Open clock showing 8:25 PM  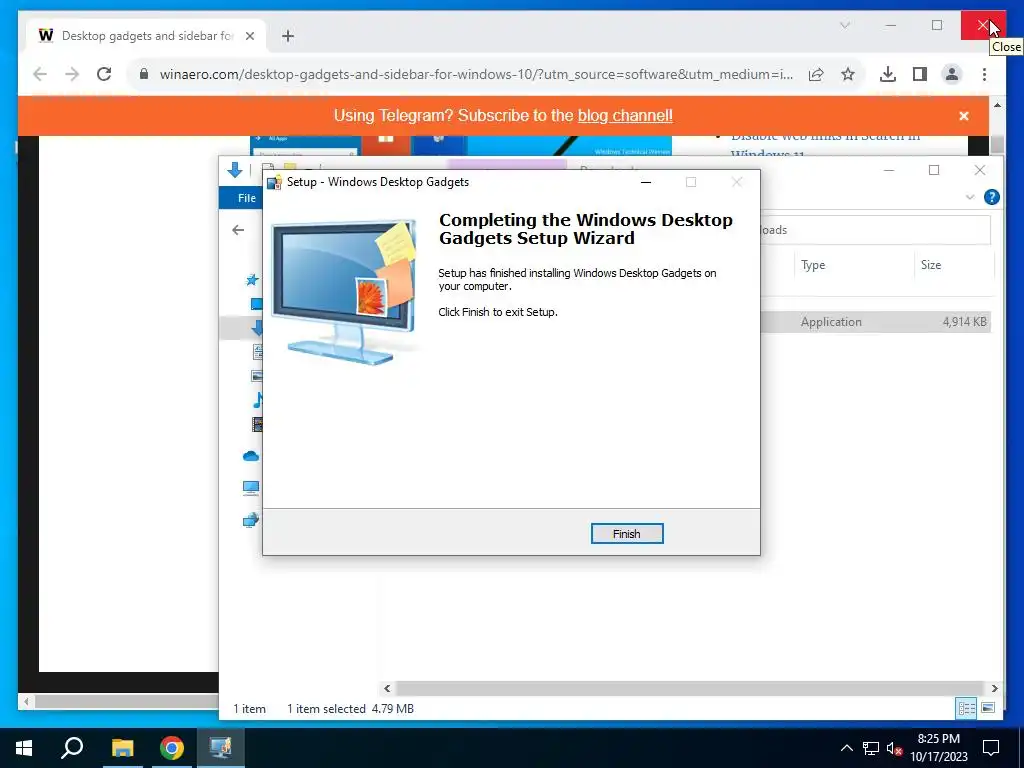(938, 748)
